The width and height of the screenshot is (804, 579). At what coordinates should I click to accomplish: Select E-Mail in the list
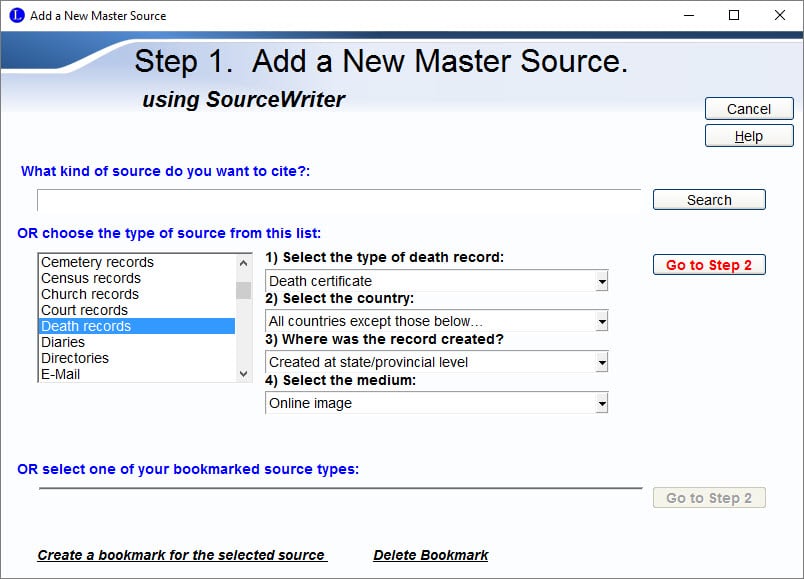point(137,374)
